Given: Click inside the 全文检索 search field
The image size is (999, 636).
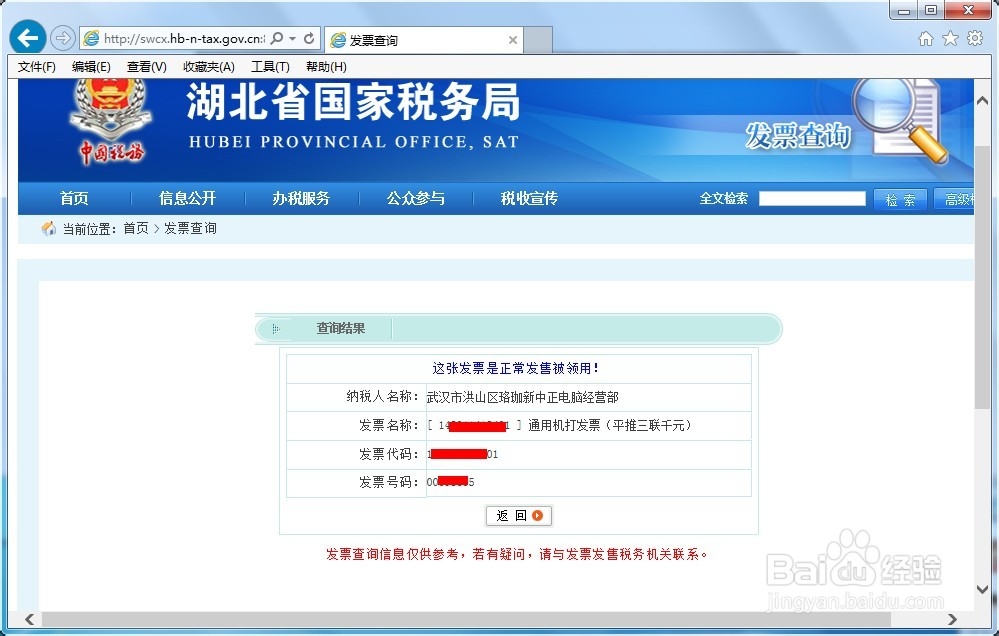Looking at the screenshot, I should point(811,198).
